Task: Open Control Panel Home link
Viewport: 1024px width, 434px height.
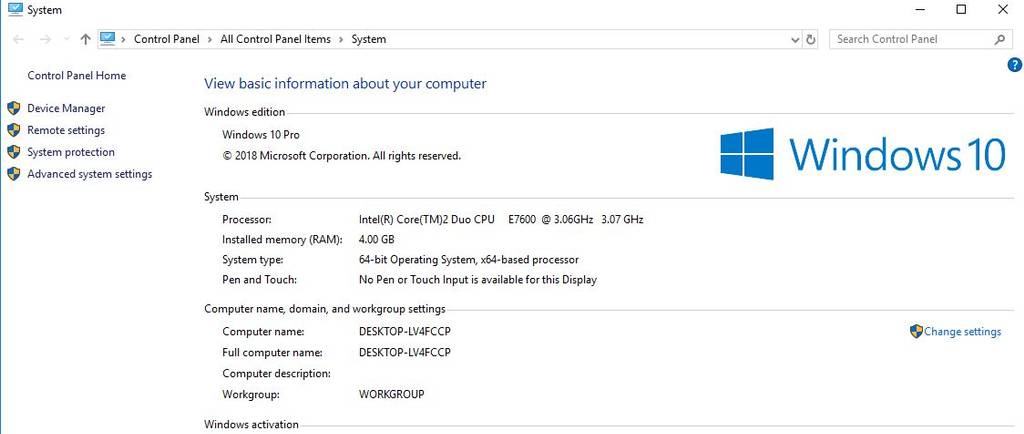Action: (76, 76)
